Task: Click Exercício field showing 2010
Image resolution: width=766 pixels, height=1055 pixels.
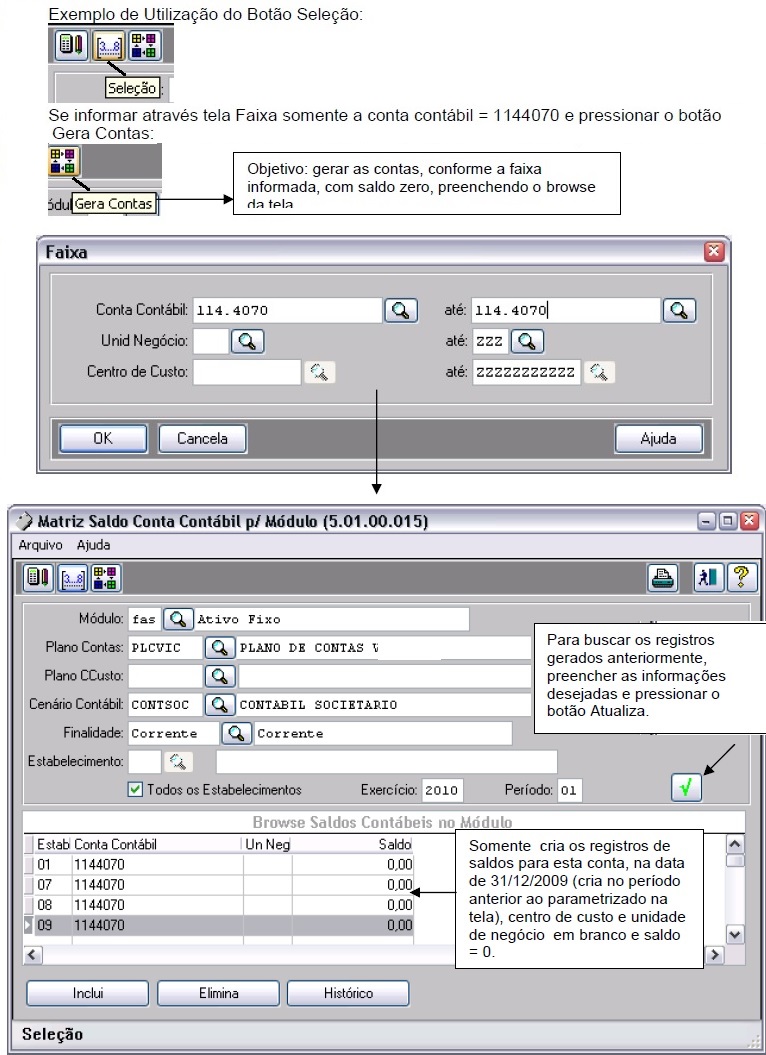Action: point(442,790)
